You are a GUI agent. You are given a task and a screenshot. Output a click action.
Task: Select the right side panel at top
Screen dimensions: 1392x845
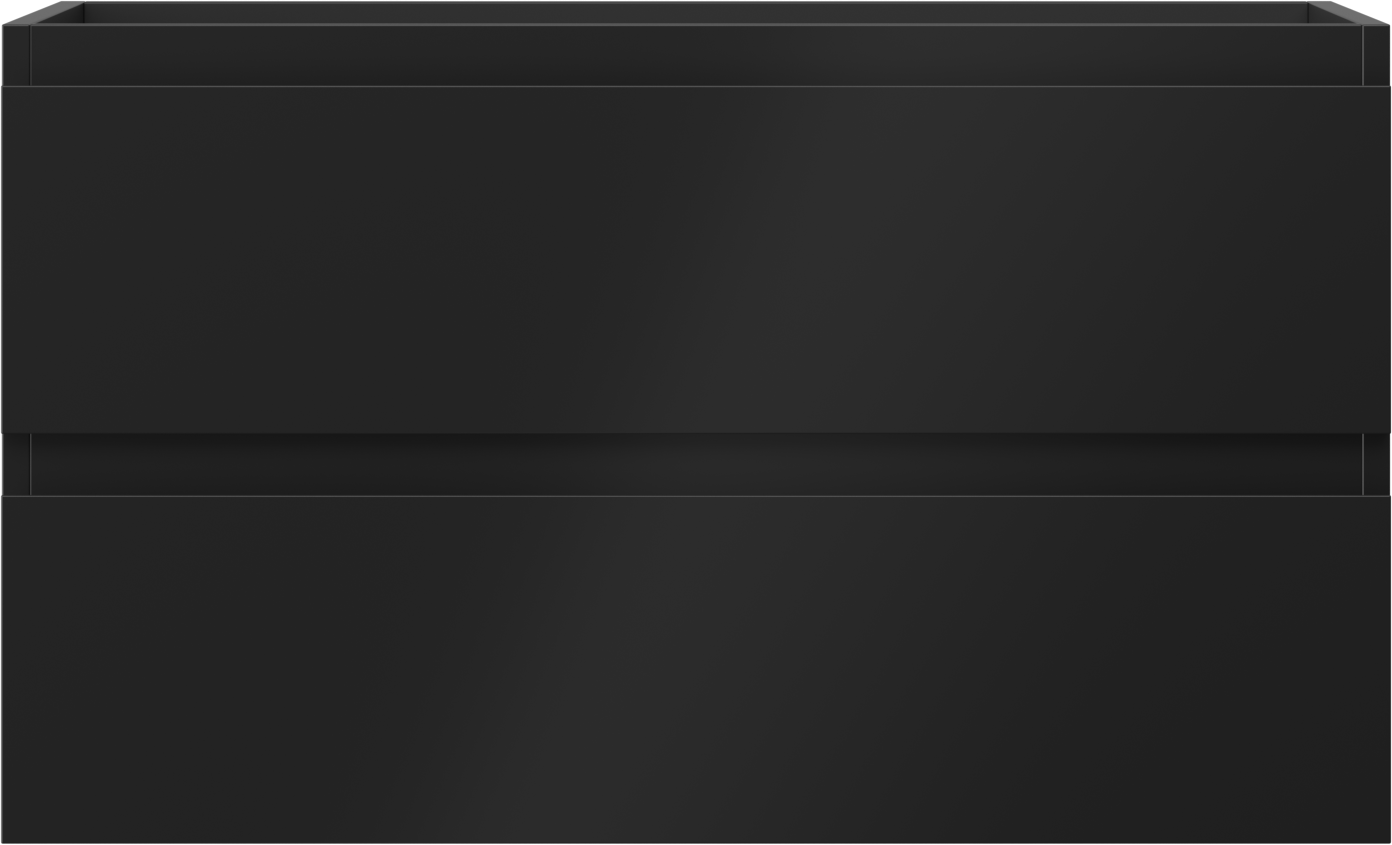pyautogui.click(x=1376, y=55)
